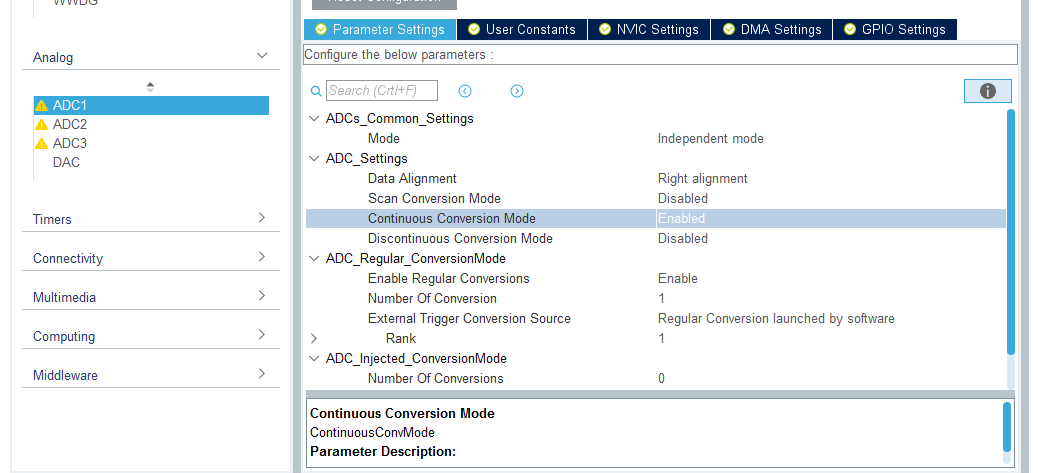
Task: Collapse the ADCs_Common_Settings group
Action: [314, 119]
